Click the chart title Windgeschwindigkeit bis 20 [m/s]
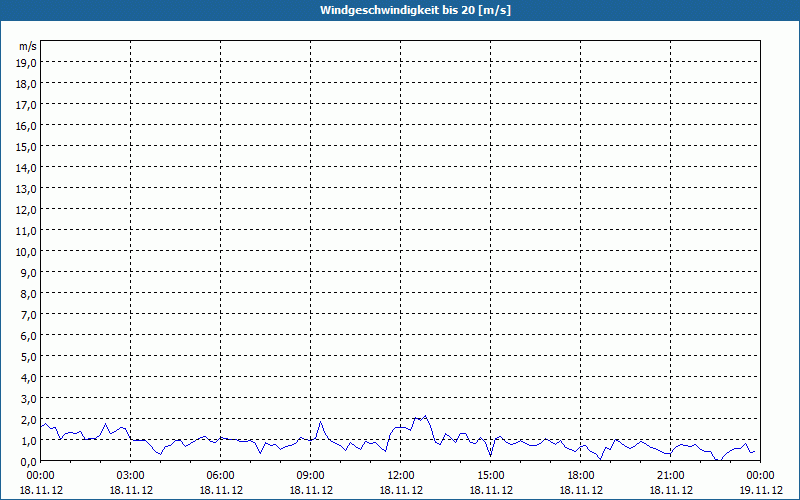Screen dimensions: 800x500 [415, 10]
